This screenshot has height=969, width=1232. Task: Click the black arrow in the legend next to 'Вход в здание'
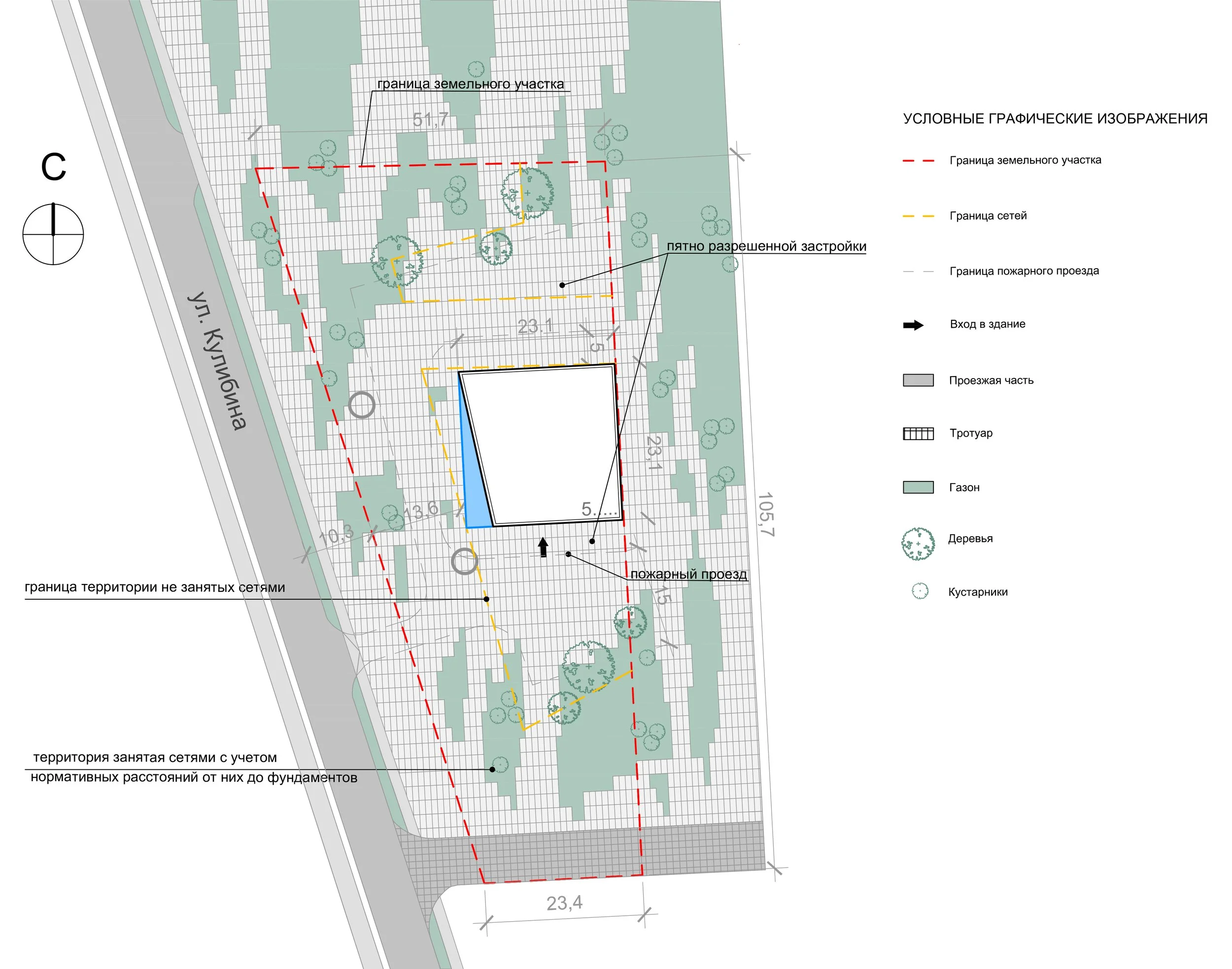(913, 325)
